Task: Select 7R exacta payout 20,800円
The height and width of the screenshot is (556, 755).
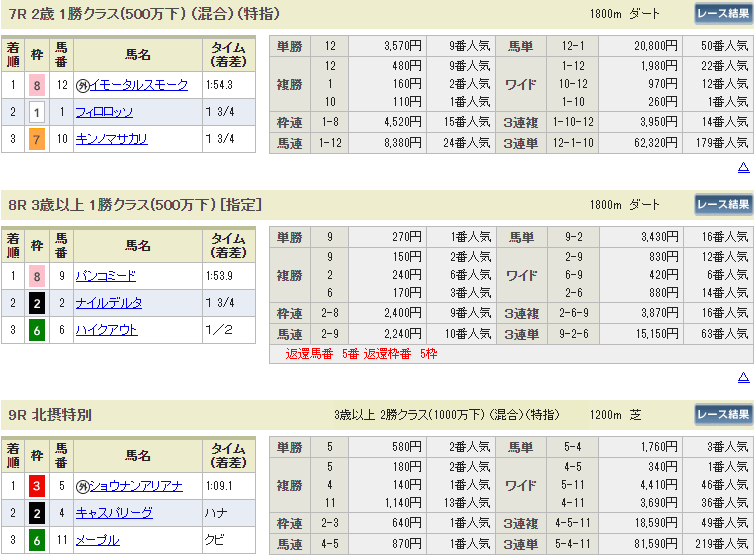Action: point(655,46)
